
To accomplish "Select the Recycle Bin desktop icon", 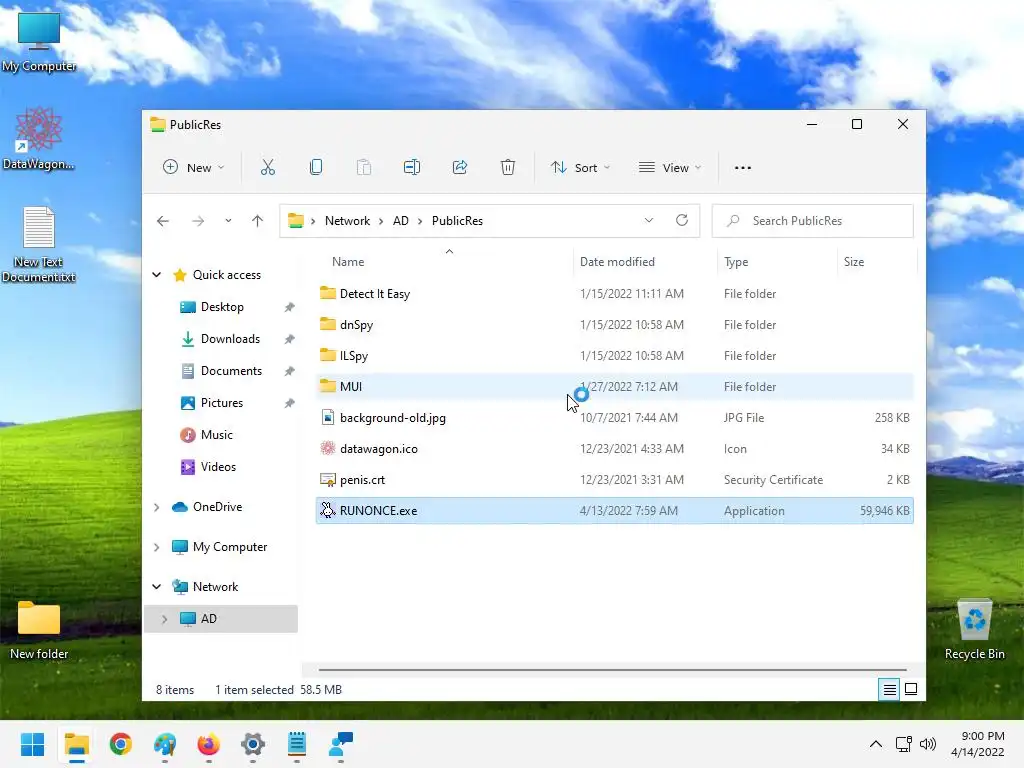I will [x=974, y=630].
